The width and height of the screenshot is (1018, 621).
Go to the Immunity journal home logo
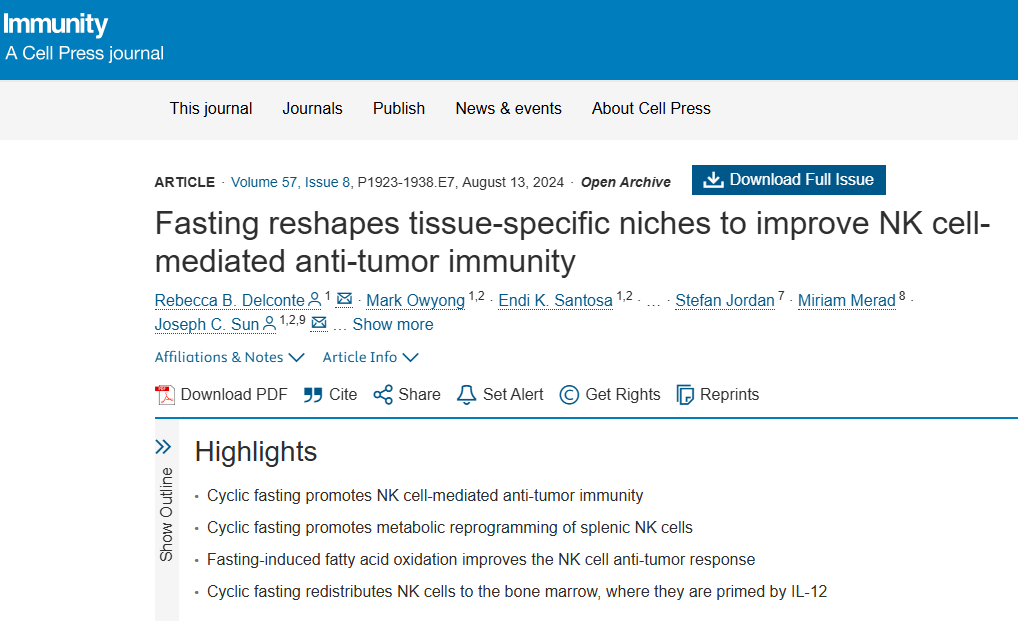[x=56, y=24]
